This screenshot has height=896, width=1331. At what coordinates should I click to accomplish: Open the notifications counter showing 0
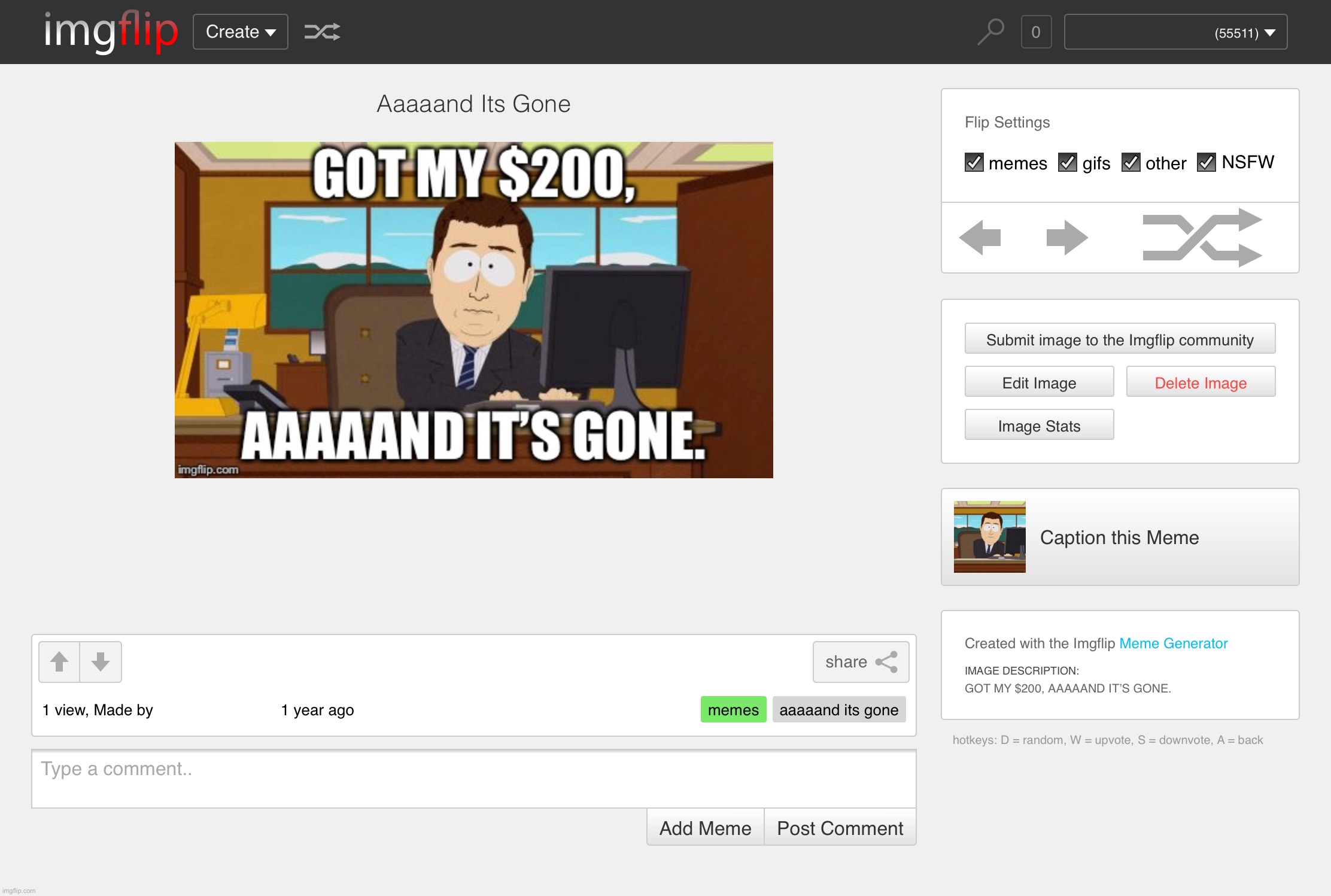[x=1036, y=32]
